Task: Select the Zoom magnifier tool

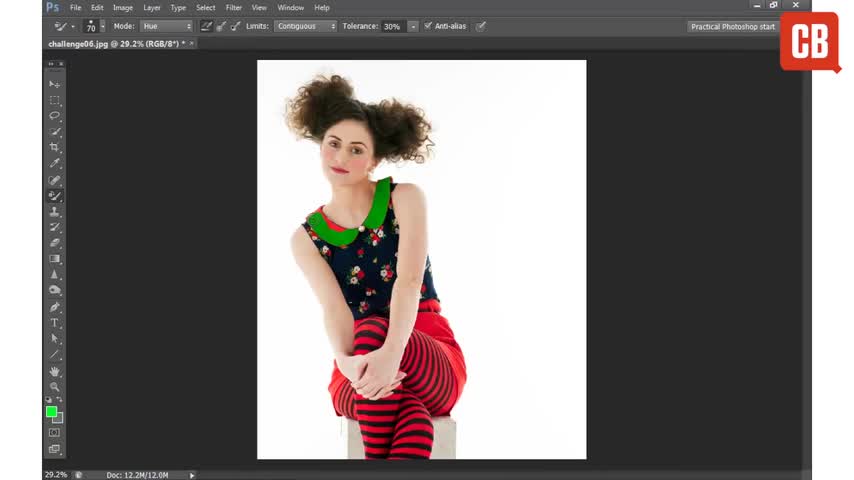Action: 55,387
